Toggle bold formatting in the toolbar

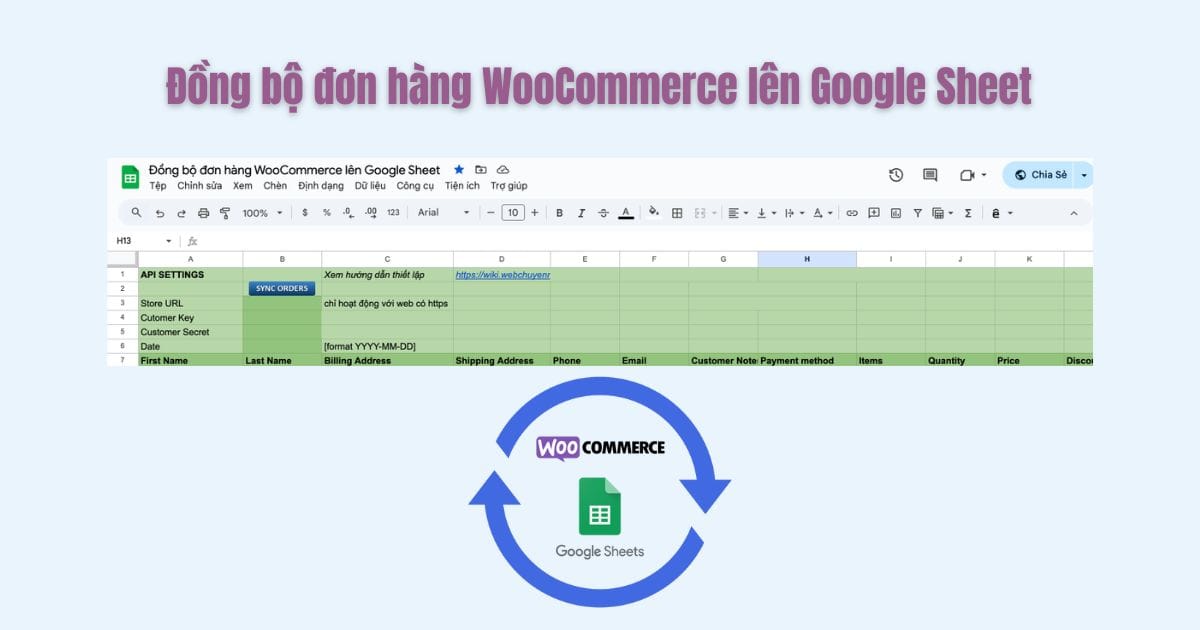(559, 213)
